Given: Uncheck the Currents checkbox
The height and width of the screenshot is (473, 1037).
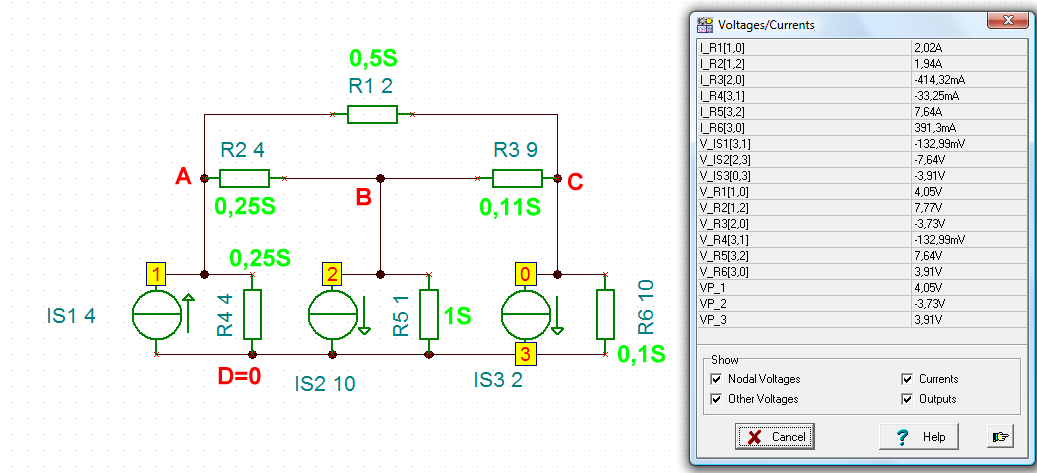Looking at the screenshot, I should pos(906,379).
